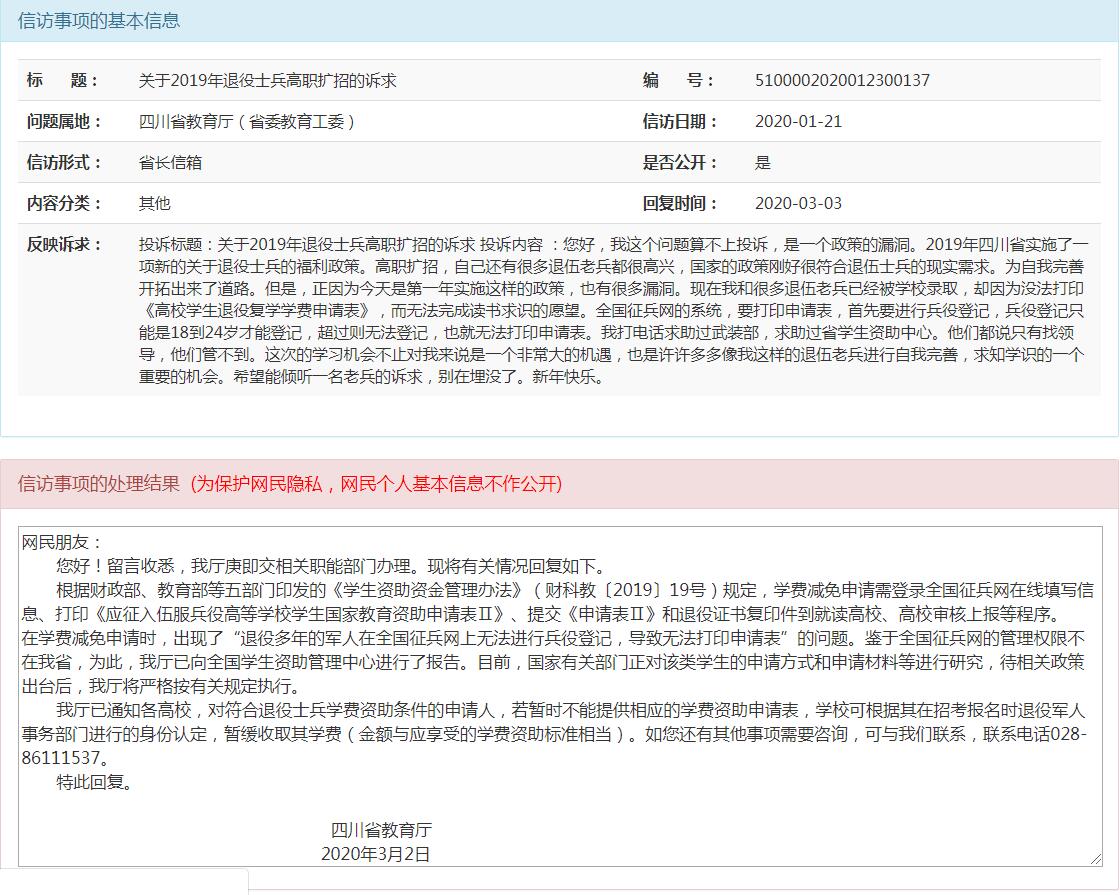Click the 问题属地 label
The width and height of the screenshot is (1120, 895).
[64, 121]
